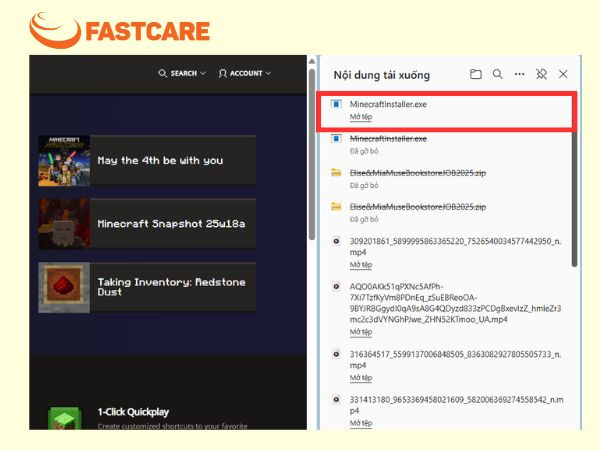Expand the ACCOUNT dropdown chevron
This screenshot has width=600, height=450.
268,73
